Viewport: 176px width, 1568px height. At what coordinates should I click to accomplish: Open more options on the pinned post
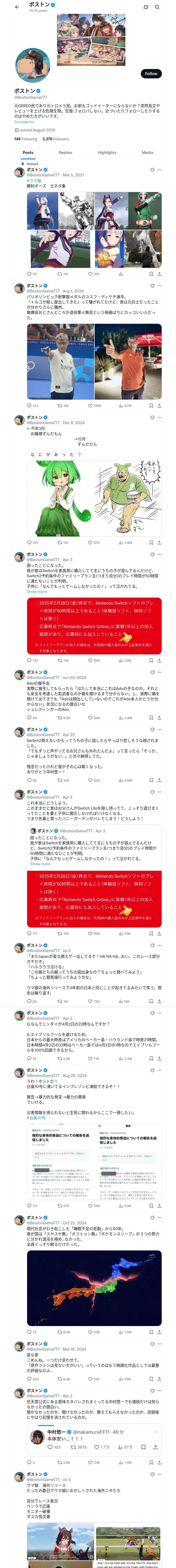pos(159,170)
